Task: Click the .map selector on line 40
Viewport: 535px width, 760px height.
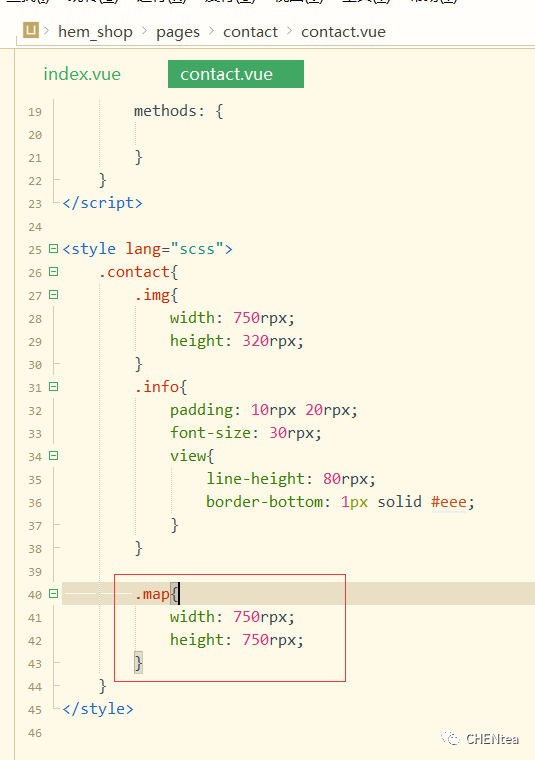Action: pos(152,594)
